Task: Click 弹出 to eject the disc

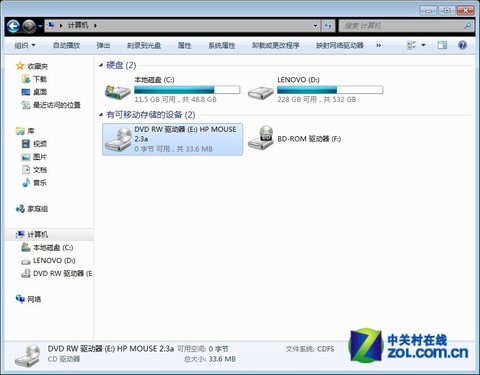Action: 103,45
